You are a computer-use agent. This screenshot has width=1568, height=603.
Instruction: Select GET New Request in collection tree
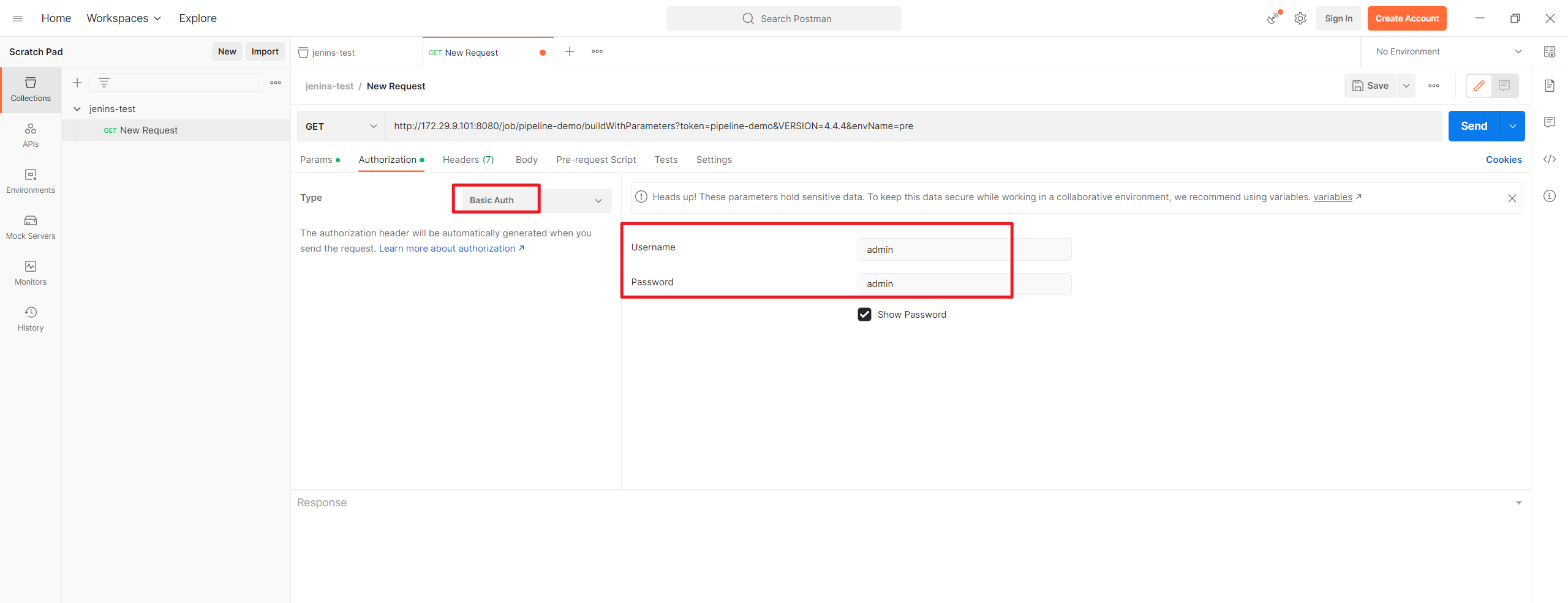[176, 130]
